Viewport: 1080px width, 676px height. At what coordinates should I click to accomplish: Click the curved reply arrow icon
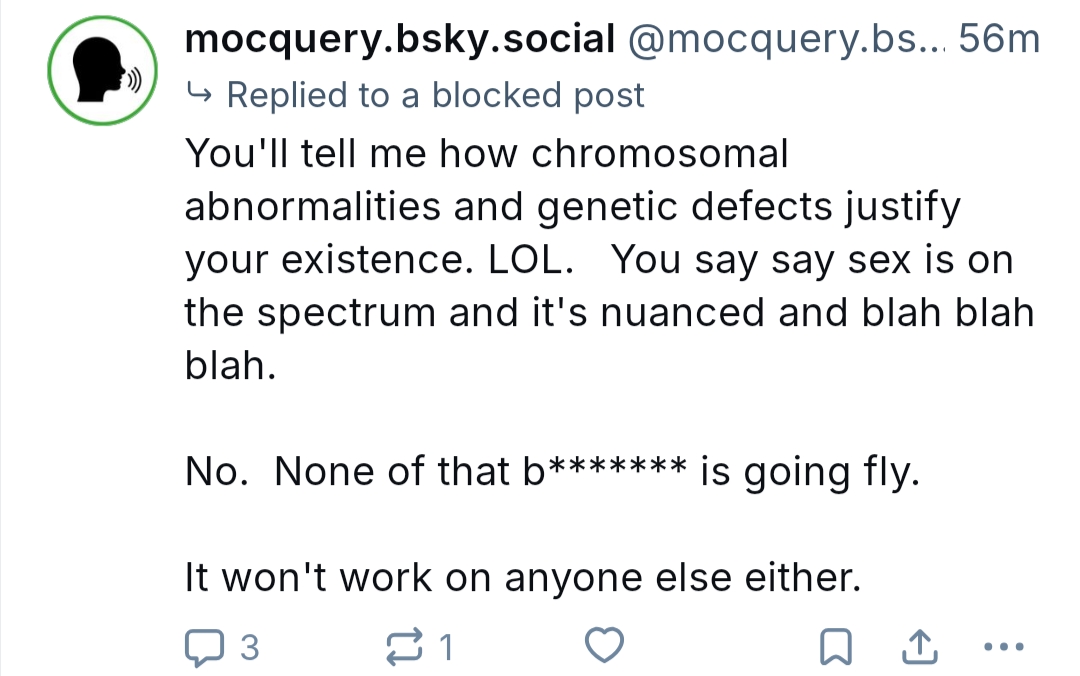[200, 95]
